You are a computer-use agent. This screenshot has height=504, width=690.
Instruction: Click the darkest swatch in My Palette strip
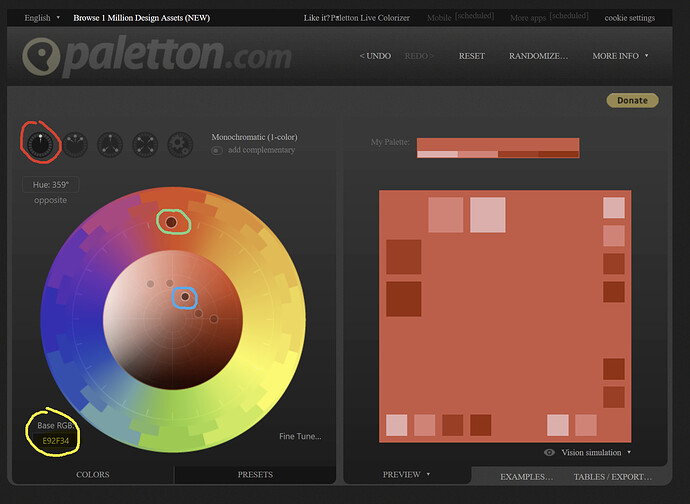(x=559, y=154)
